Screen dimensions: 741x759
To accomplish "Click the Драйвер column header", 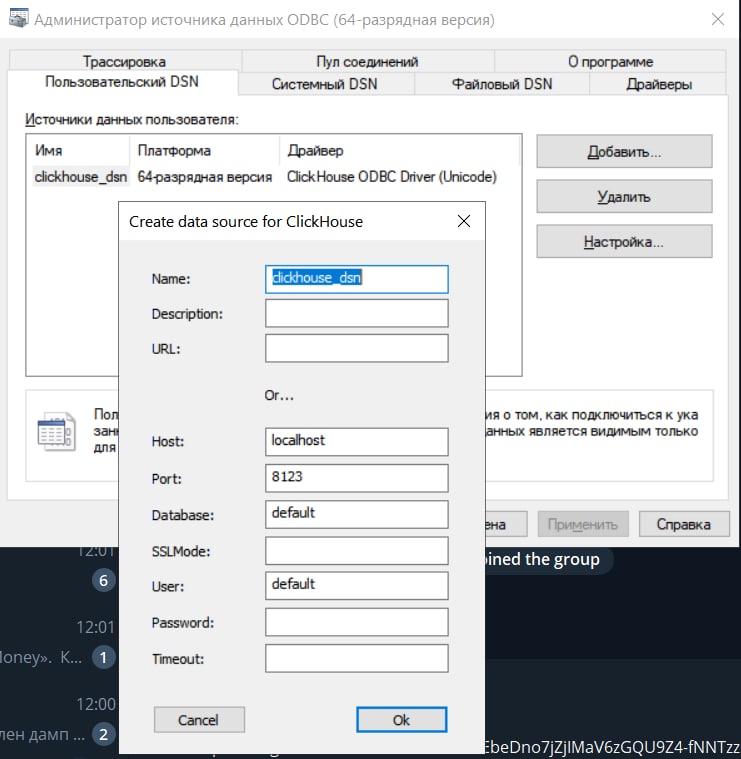I will click(x=400, y=151).
